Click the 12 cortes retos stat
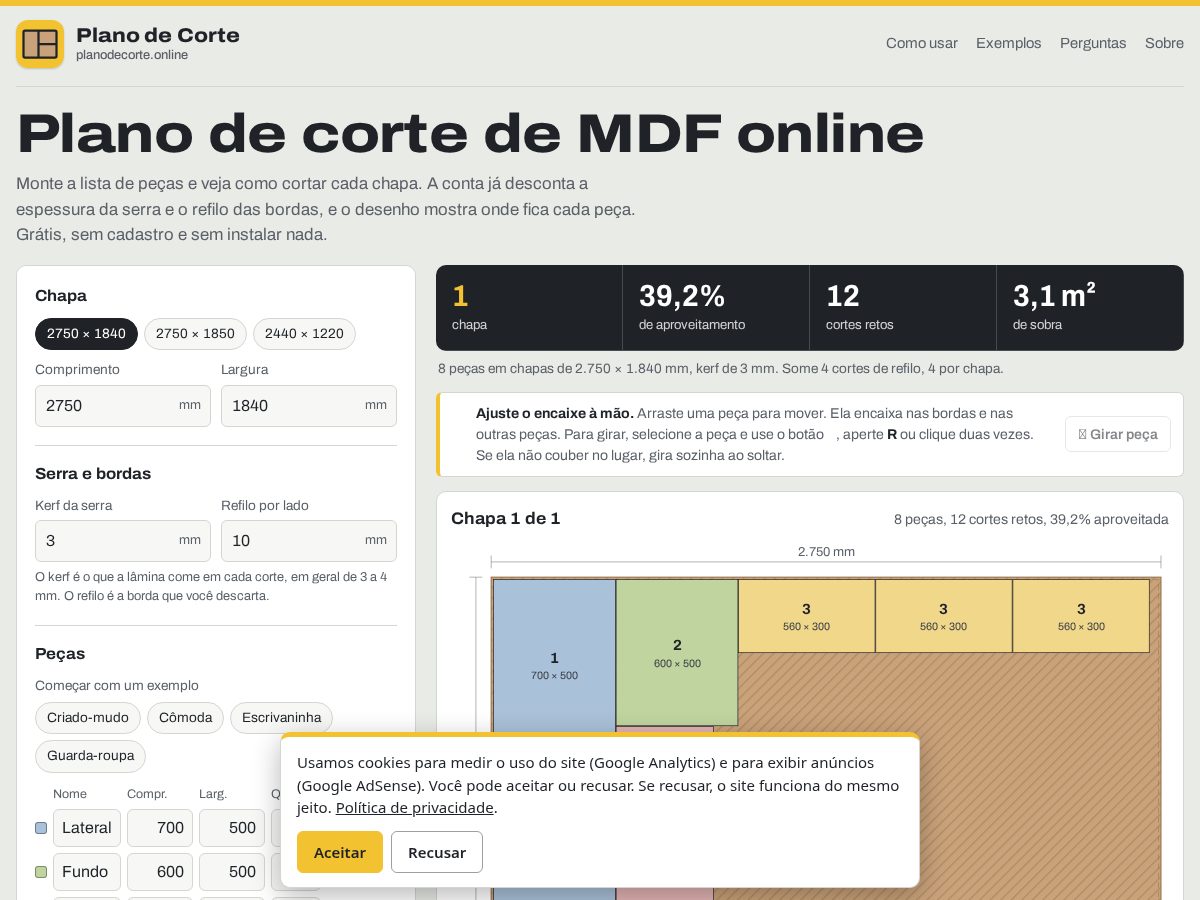The image size is (1200, 900). pos(903,308)
